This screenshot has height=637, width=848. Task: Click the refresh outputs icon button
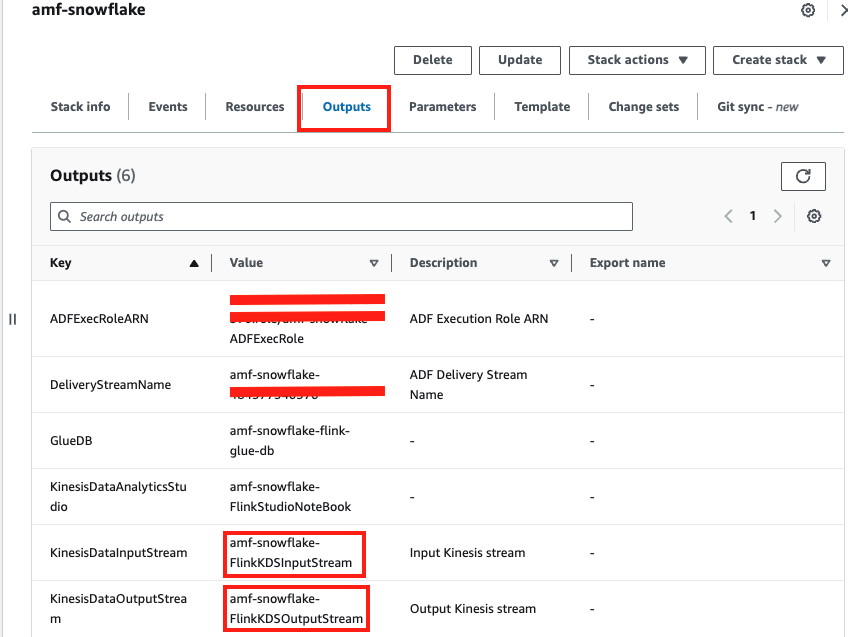802,176
